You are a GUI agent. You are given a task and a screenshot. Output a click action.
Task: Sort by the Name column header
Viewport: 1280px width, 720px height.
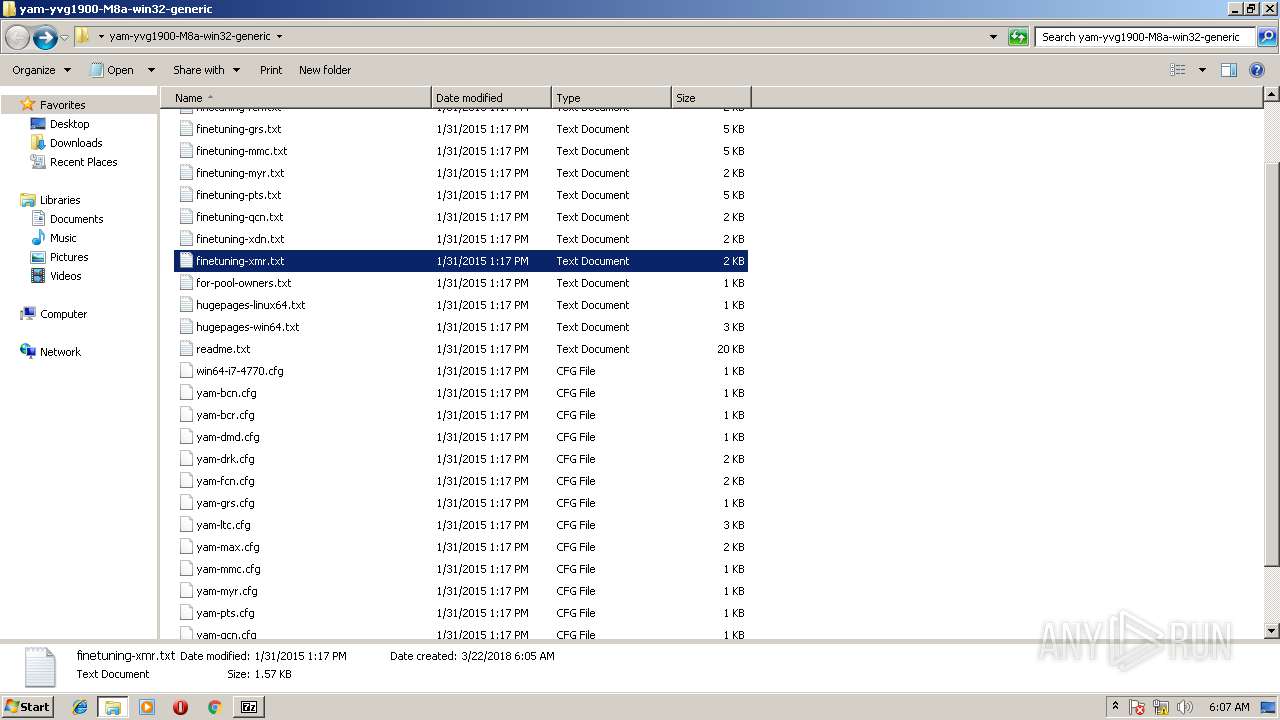pos(296,98)
